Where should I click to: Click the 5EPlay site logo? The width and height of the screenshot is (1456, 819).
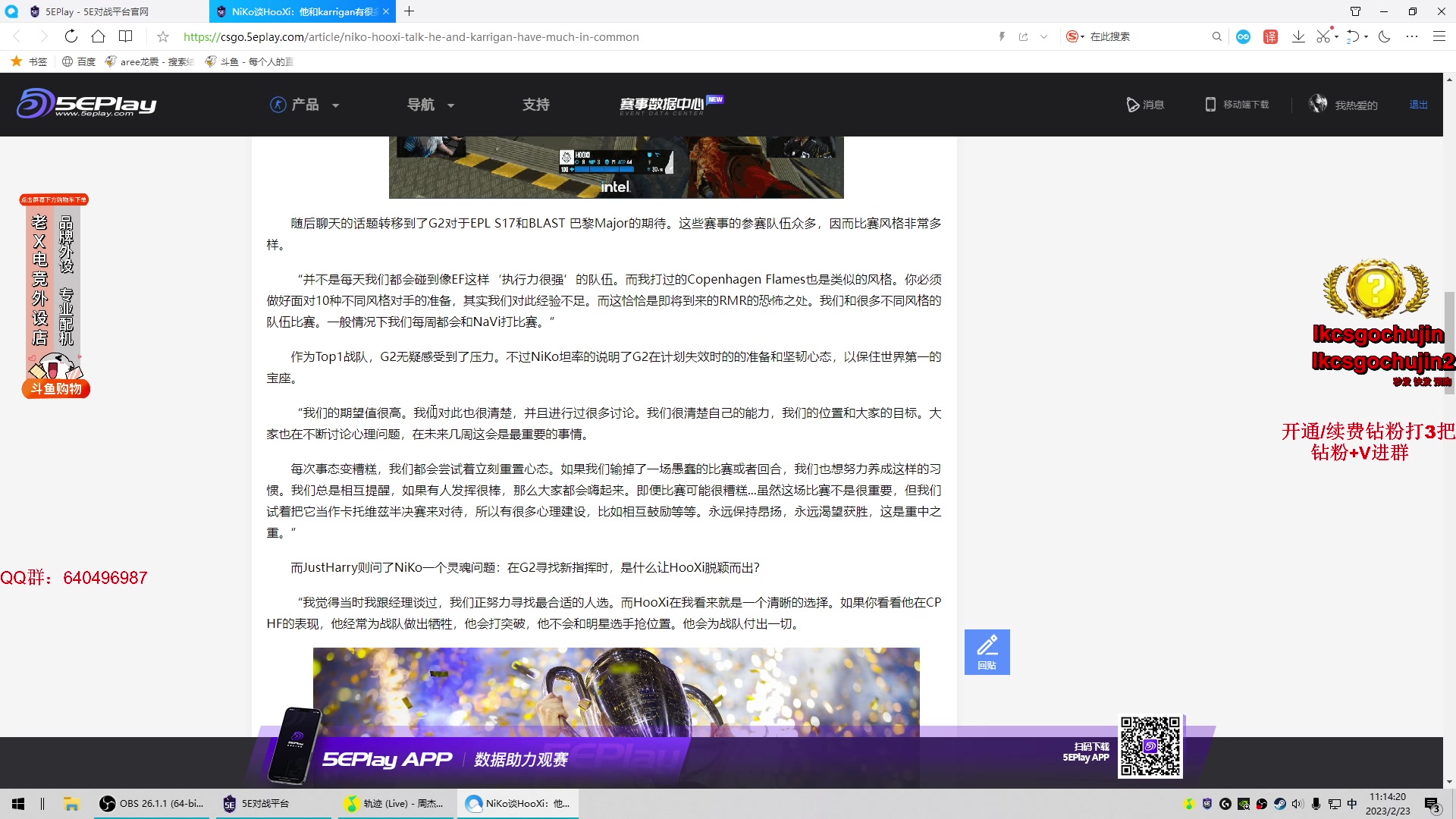[x=86, y=104]
